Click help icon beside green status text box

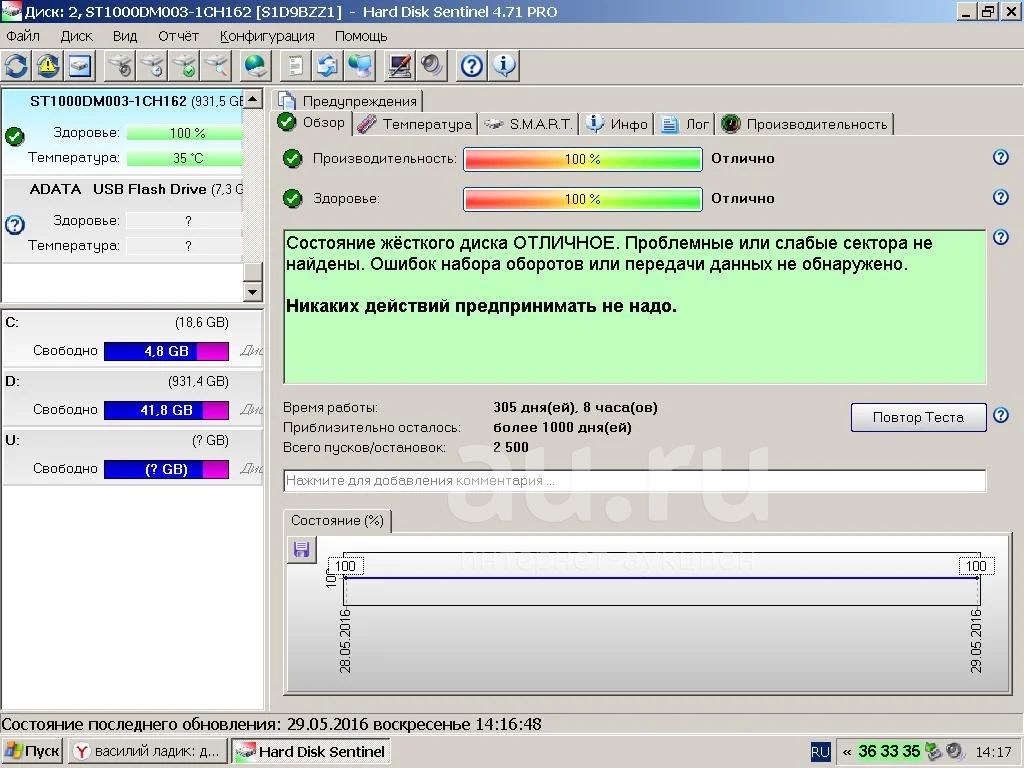pyautogui.click(x=1000, y=237)
